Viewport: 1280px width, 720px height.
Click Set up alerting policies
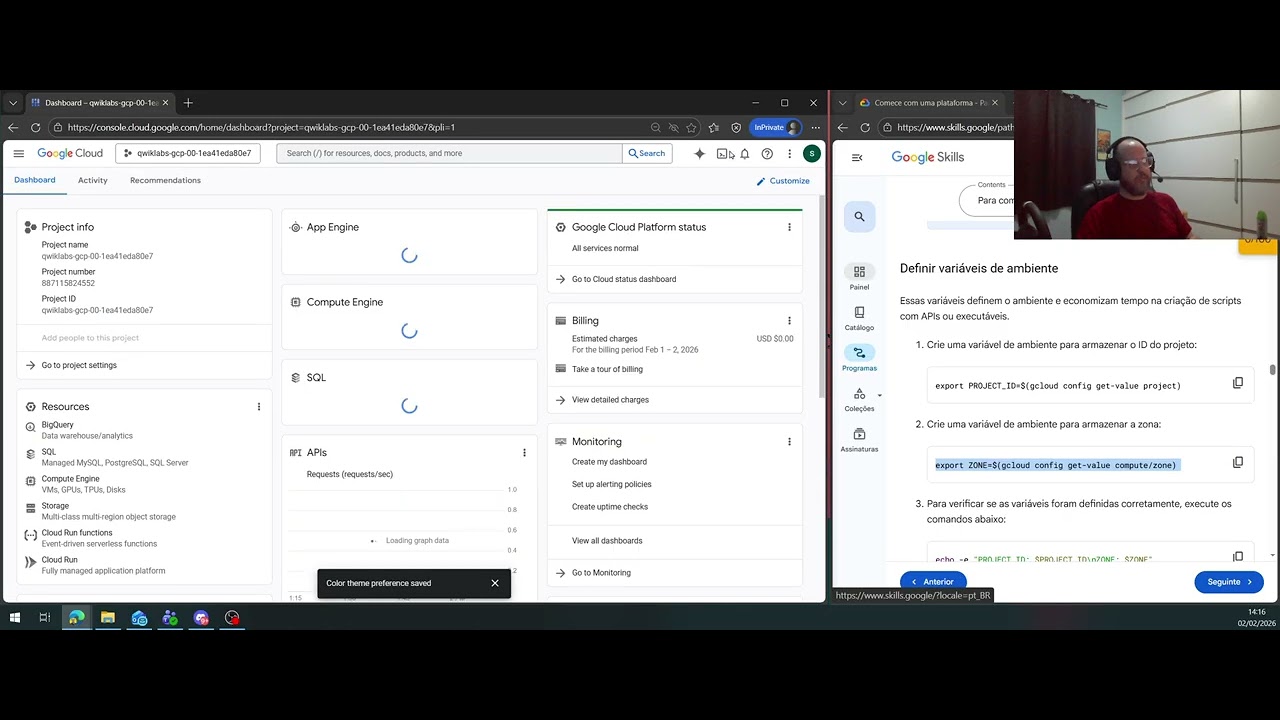click(611, 484)
